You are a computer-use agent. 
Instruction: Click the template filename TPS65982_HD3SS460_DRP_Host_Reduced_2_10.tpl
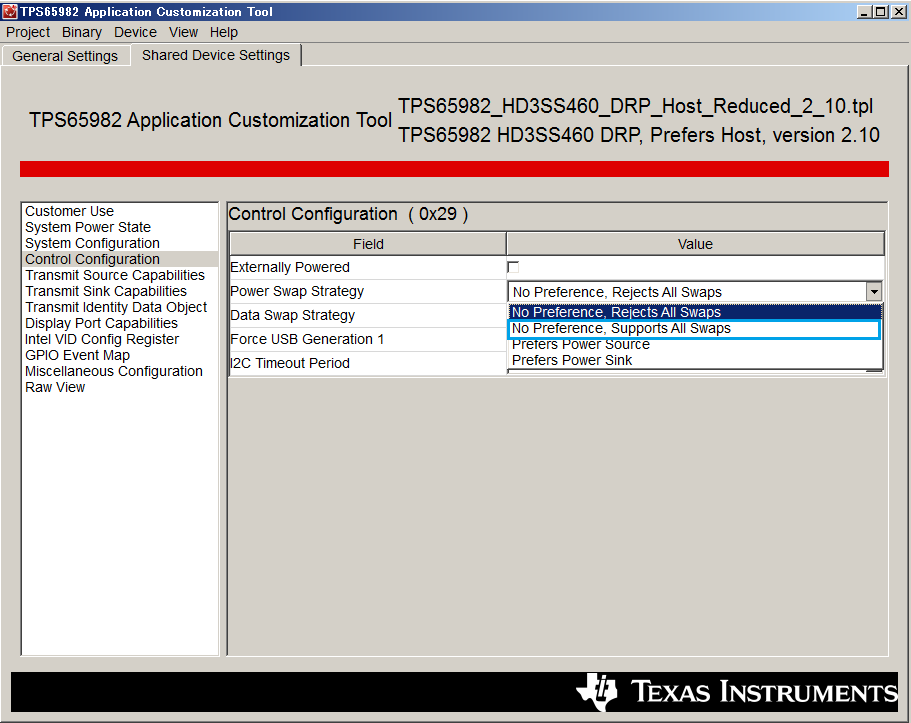(635, 106)
